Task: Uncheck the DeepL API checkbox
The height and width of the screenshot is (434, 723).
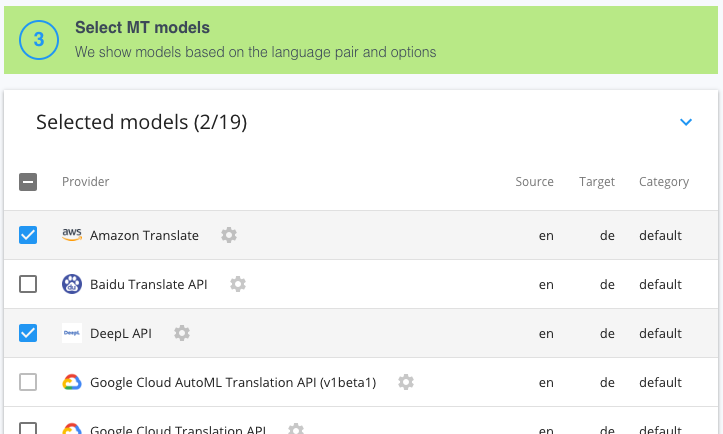Action: tap(28, 333)
